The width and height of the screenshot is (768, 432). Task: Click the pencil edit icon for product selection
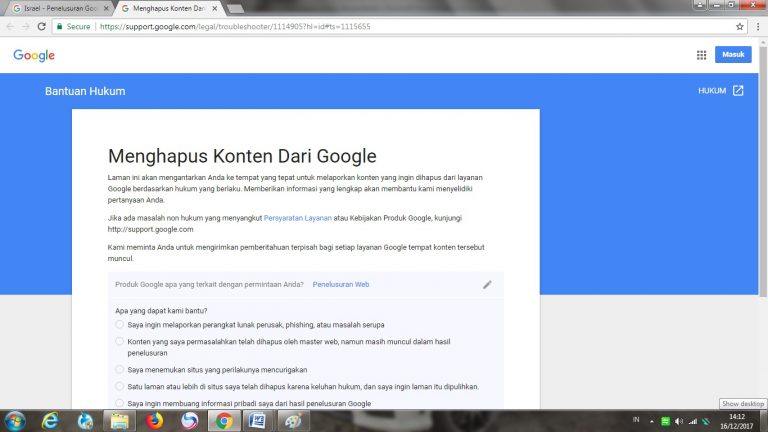pos(487,284)
